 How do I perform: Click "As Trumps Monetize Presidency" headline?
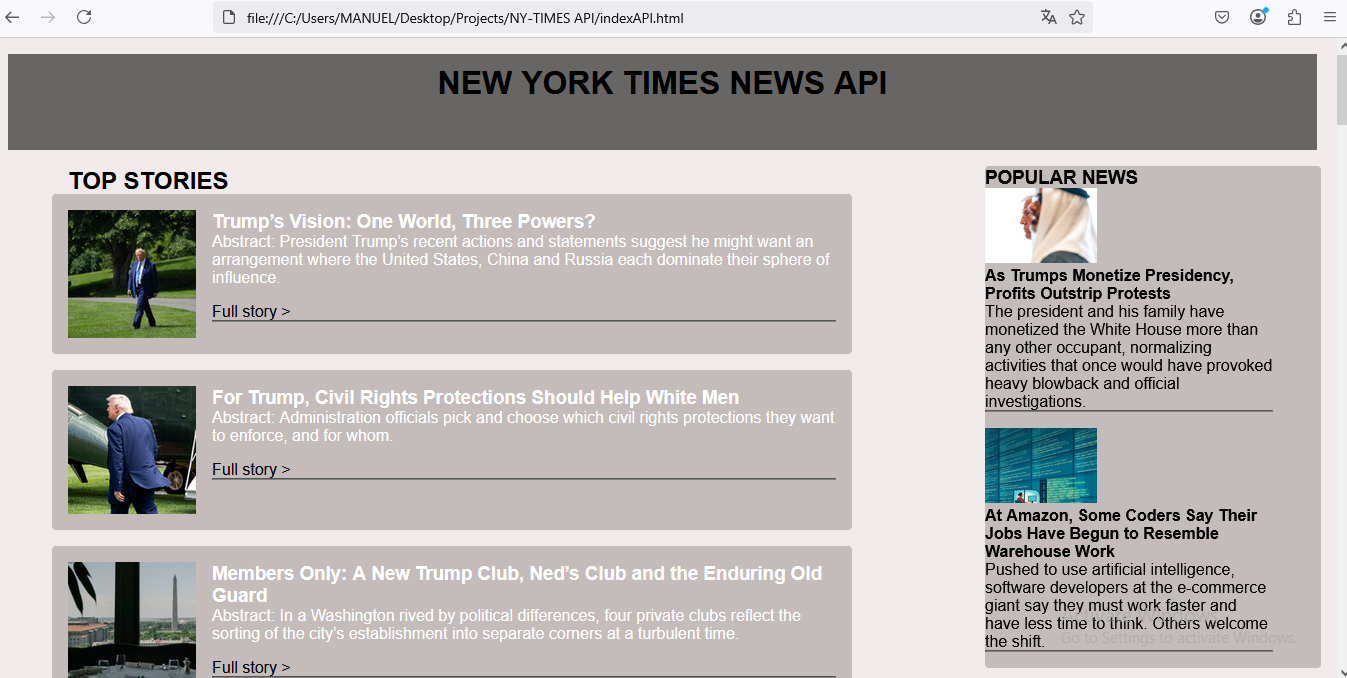(1109, 284)
